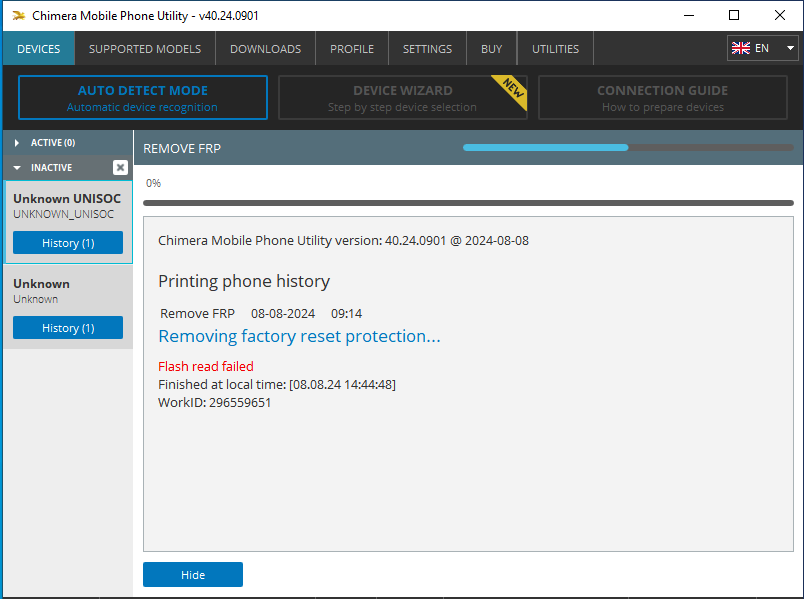This screenshot has width=804, height=599.
Task: Launch the DEVICE WIZARD
Action: pyautogui.click(x=403, y=97)
